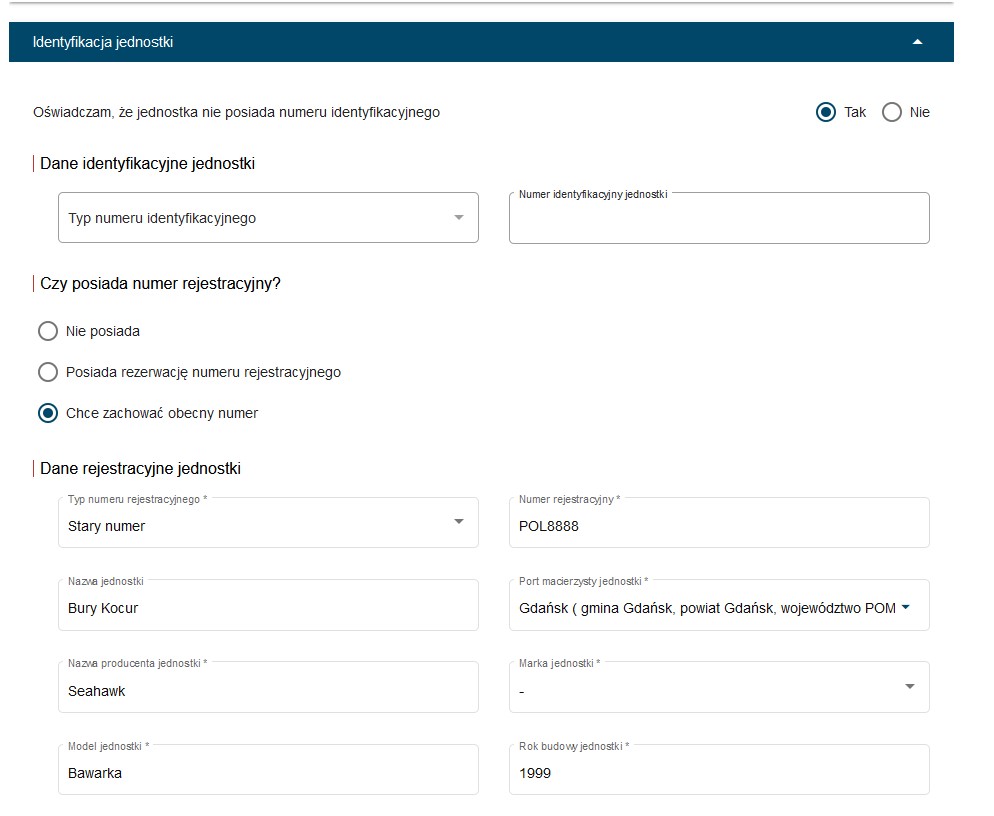Click the Nazwa producenta jednostki field
This screenshot has width=994, height=816.
pos(268,687)
